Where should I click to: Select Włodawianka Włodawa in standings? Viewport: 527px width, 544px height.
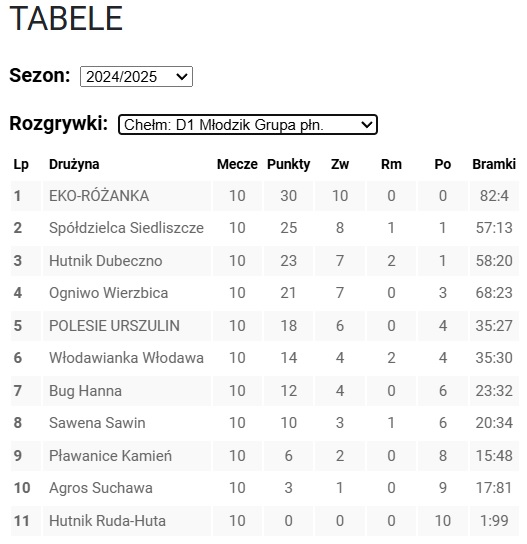(x=126, y=358)
